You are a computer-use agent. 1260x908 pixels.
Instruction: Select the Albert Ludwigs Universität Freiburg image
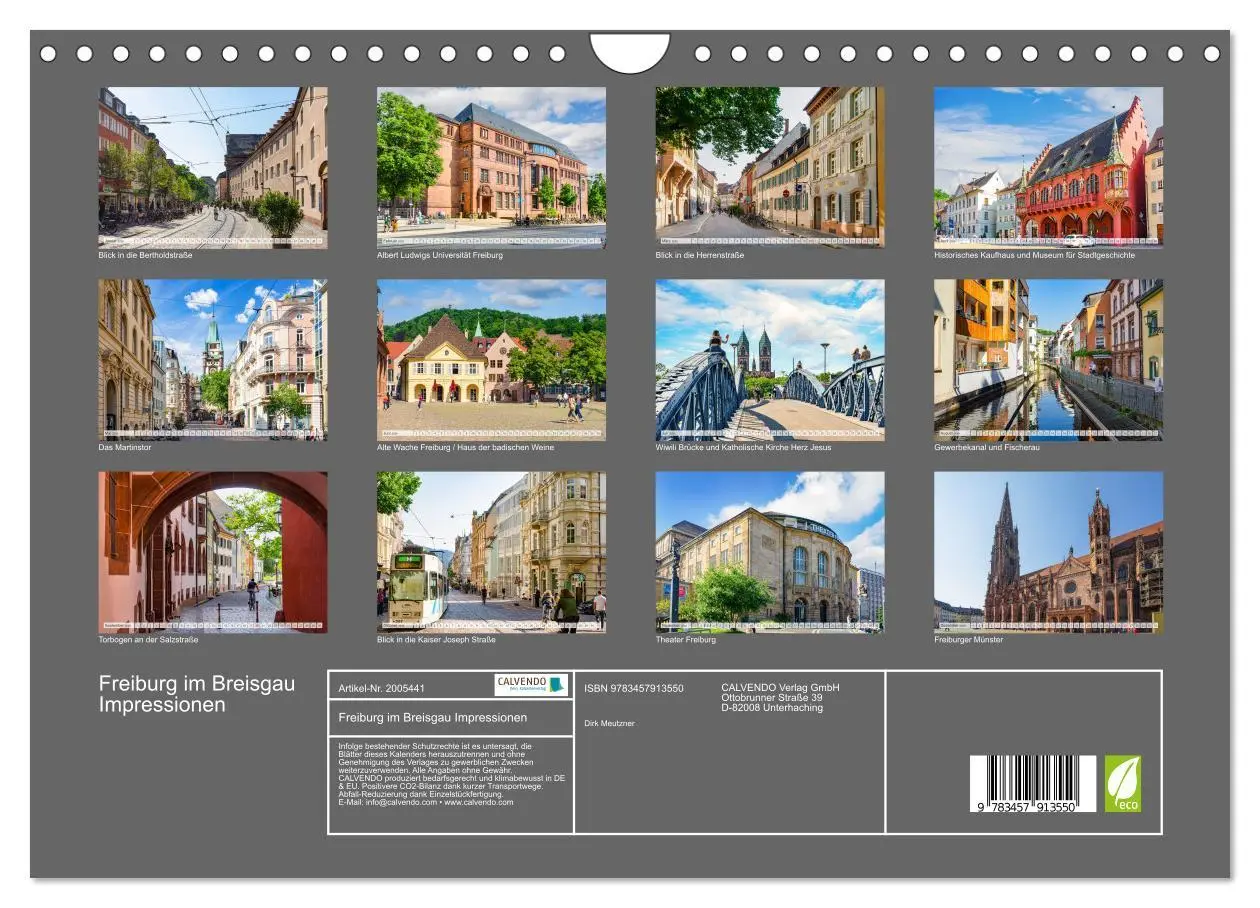[x=490, y=165]
